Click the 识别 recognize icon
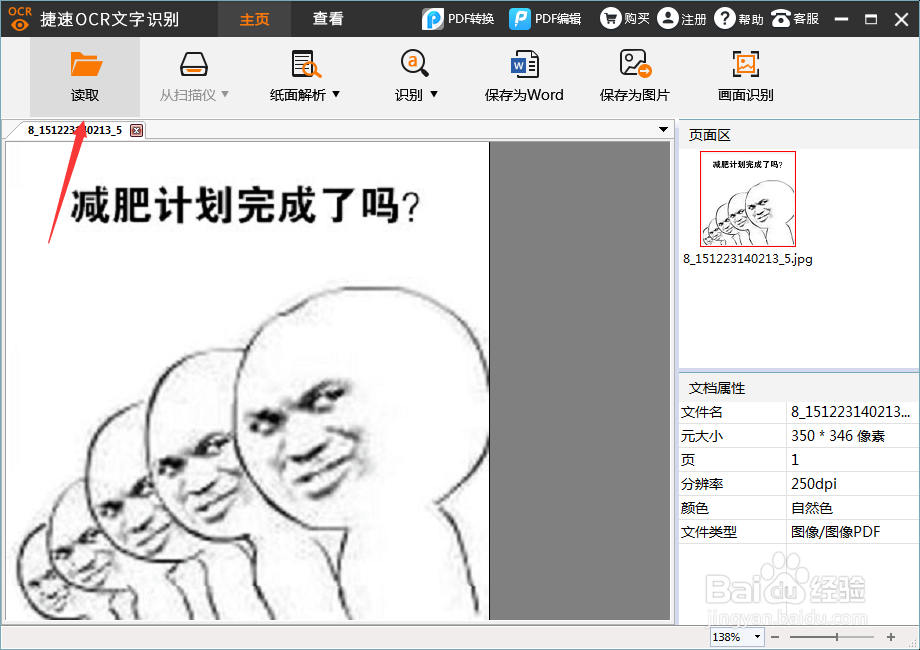The image size is (920, 650). (x=415, y=63)
